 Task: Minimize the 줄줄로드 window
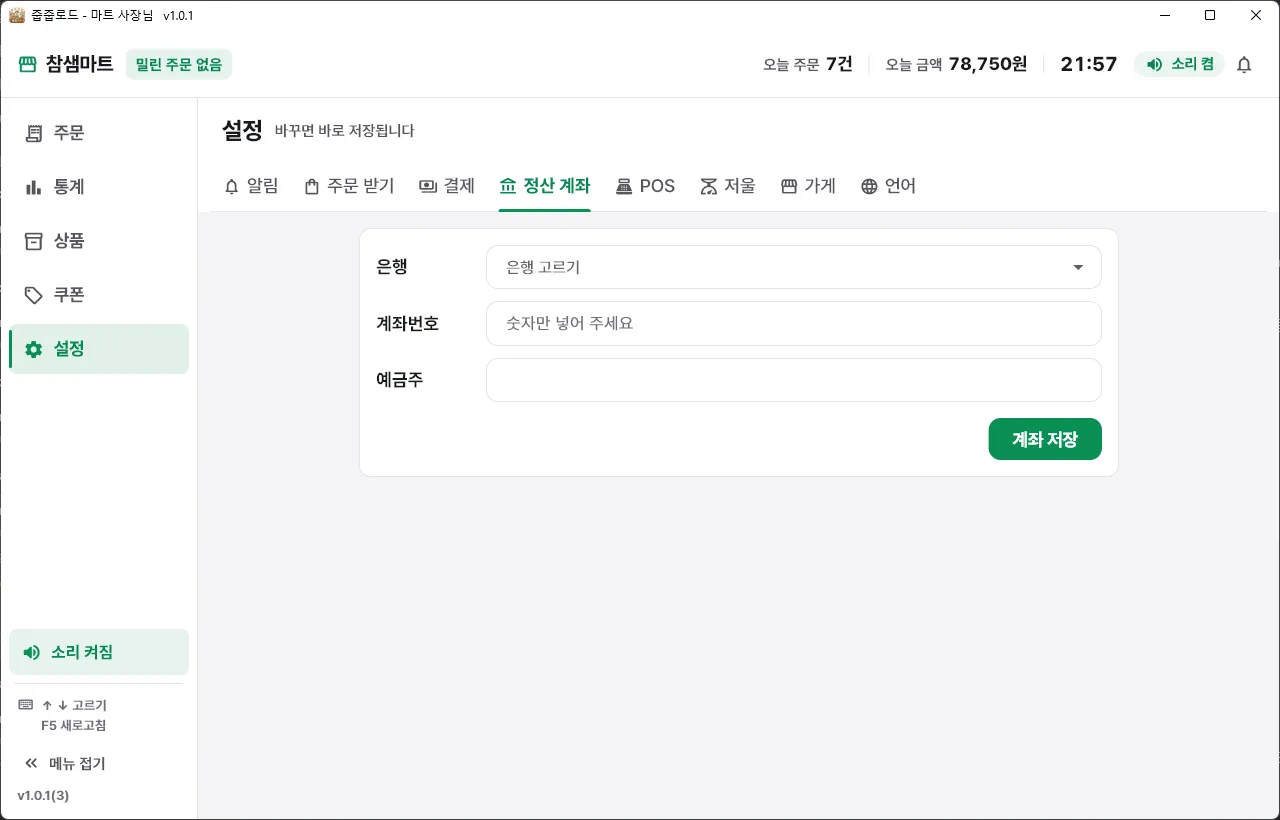tap(1165, 15)
